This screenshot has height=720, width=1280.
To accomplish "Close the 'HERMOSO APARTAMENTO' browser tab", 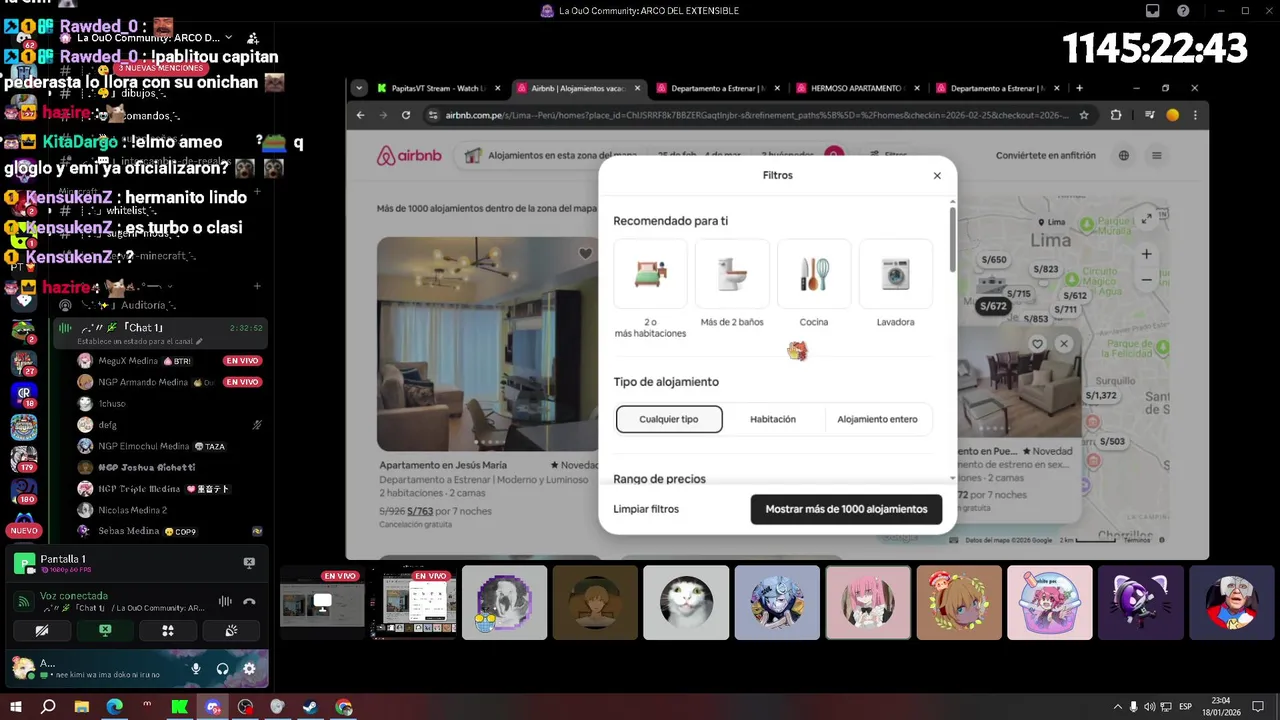I will (916, 88).
